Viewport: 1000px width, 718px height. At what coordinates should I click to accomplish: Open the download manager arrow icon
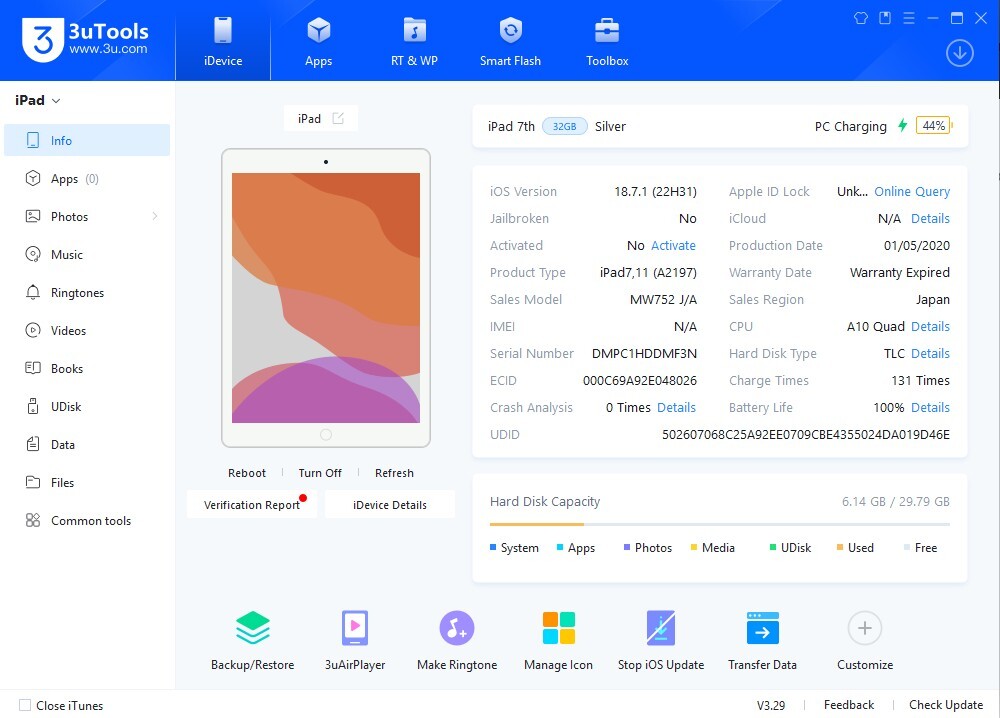tap(959, 53)
